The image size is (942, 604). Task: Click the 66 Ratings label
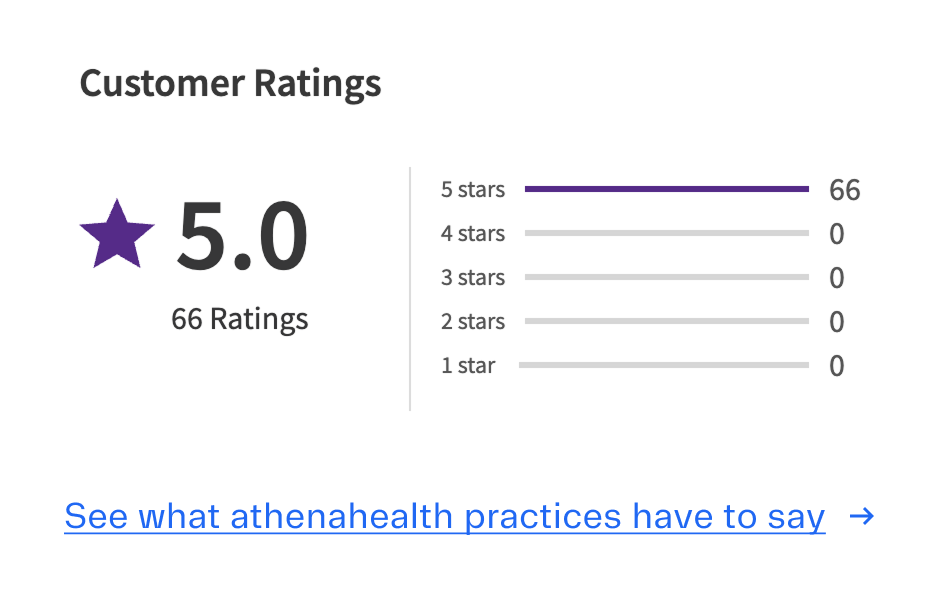(x=239, y=318)
